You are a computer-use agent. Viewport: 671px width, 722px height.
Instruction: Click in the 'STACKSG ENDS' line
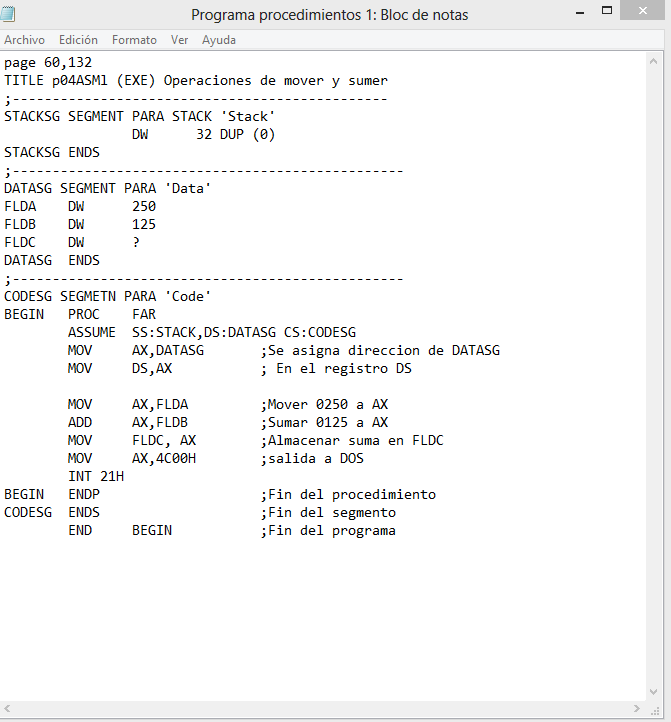tap(52, 152)
